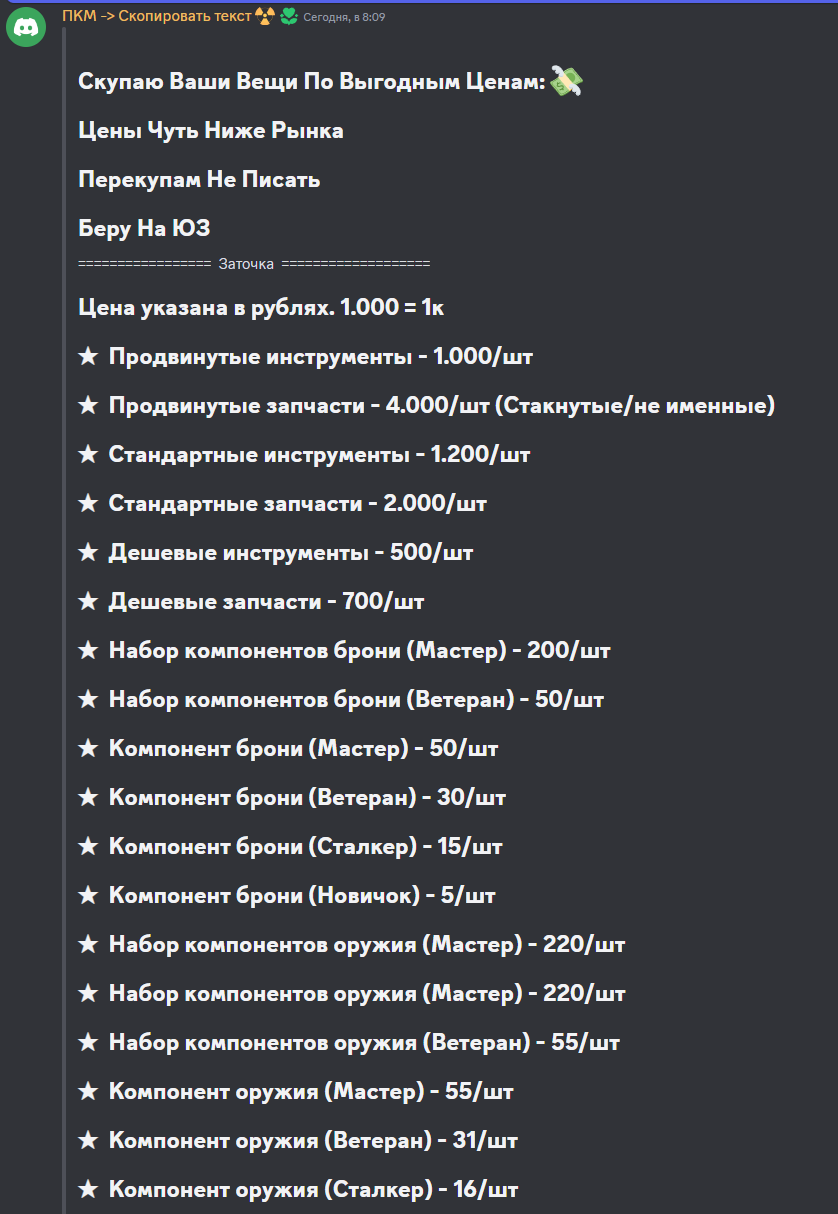Click the star before Продвинутые инструменты
The width and height of the screenshot is (838, 1214).
point(88,357)
